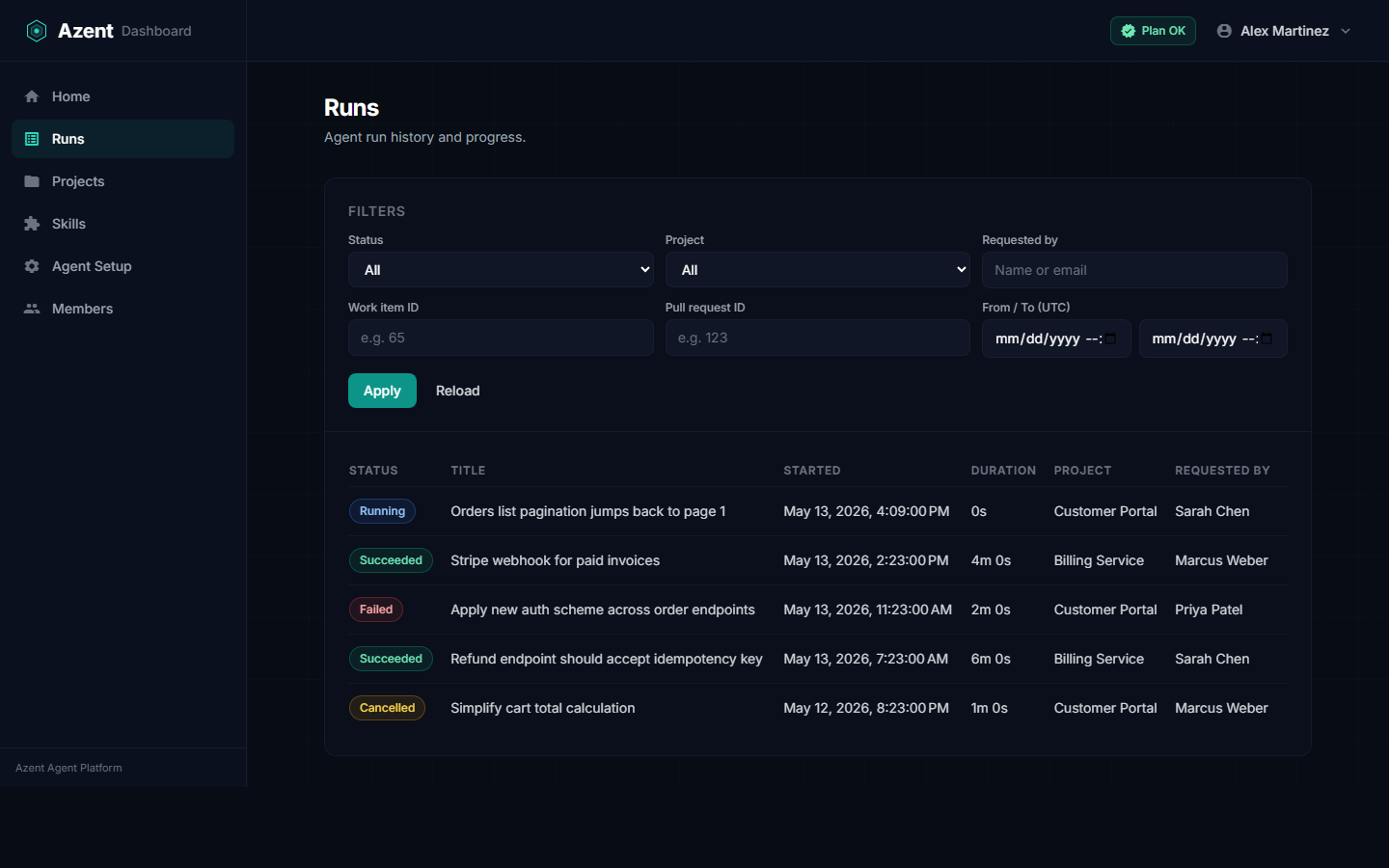Click start time 'May 13, 2026, 4:09:00 PM'
The width and height of the screenshot is (1389, 868).
point(866,511)
